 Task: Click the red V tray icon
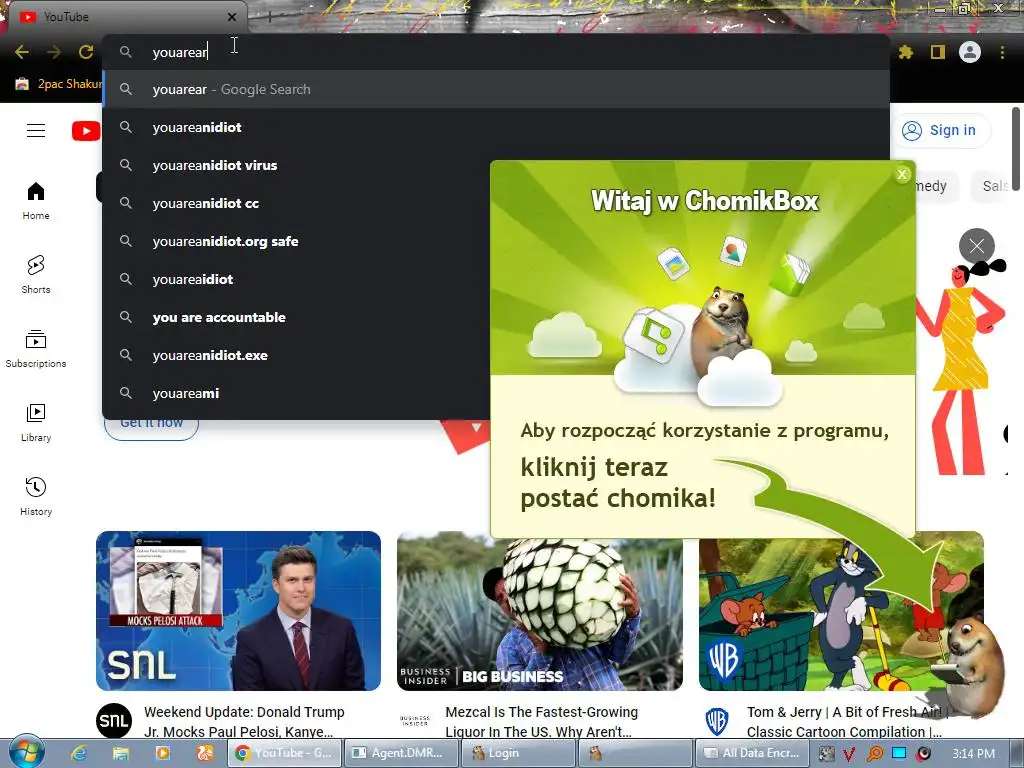point(849,754)
